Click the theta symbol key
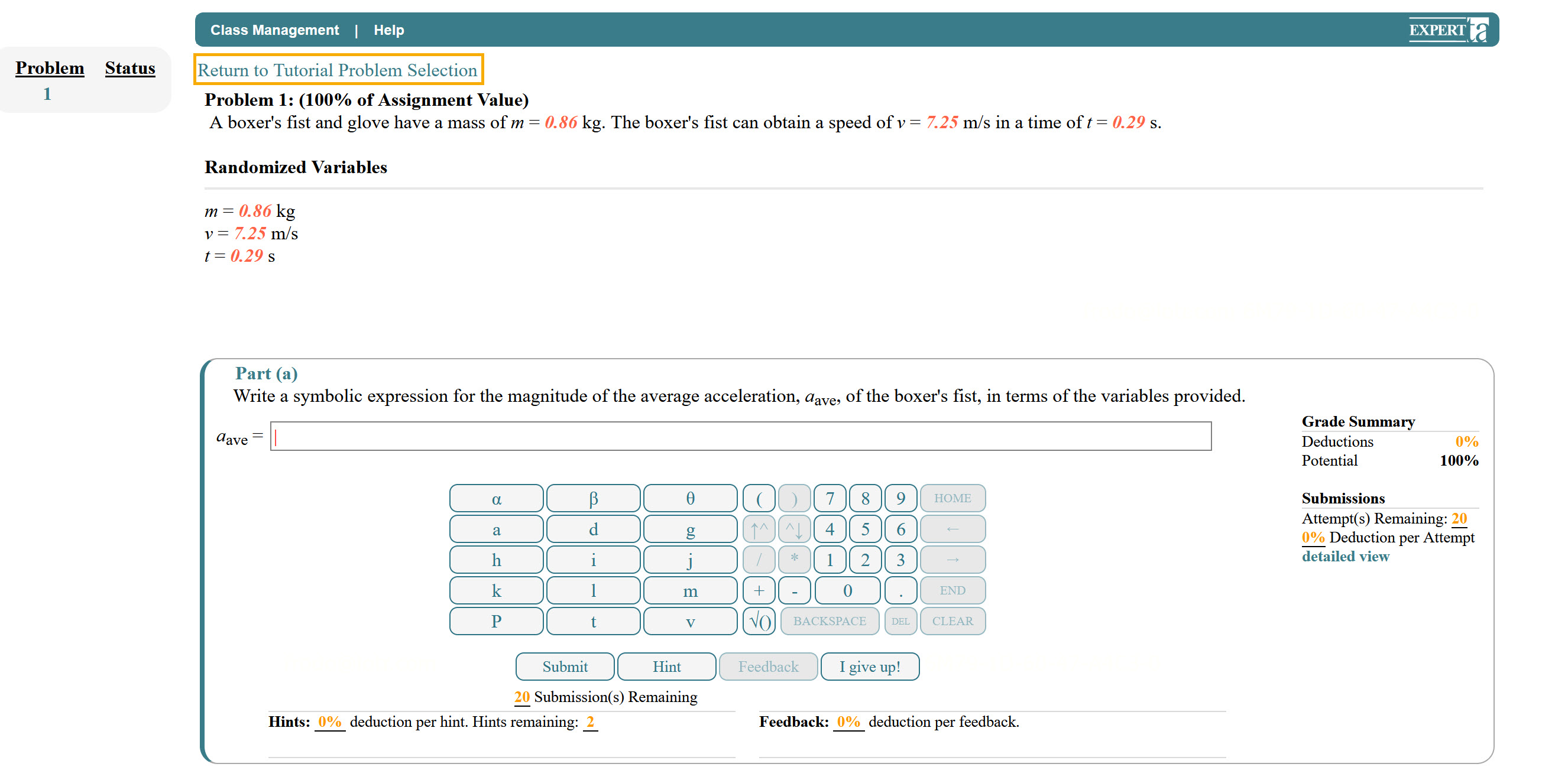 click(x=689, y=498)
